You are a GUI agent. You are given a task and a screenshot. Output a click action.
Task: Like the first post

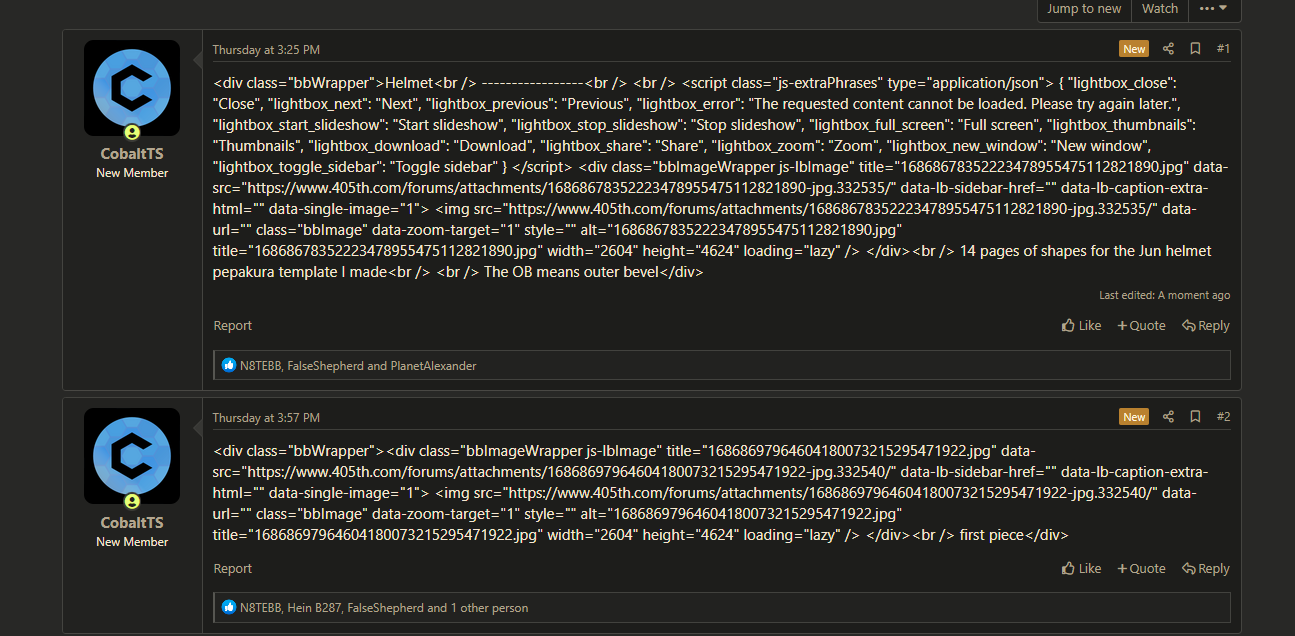[1081, 326]
